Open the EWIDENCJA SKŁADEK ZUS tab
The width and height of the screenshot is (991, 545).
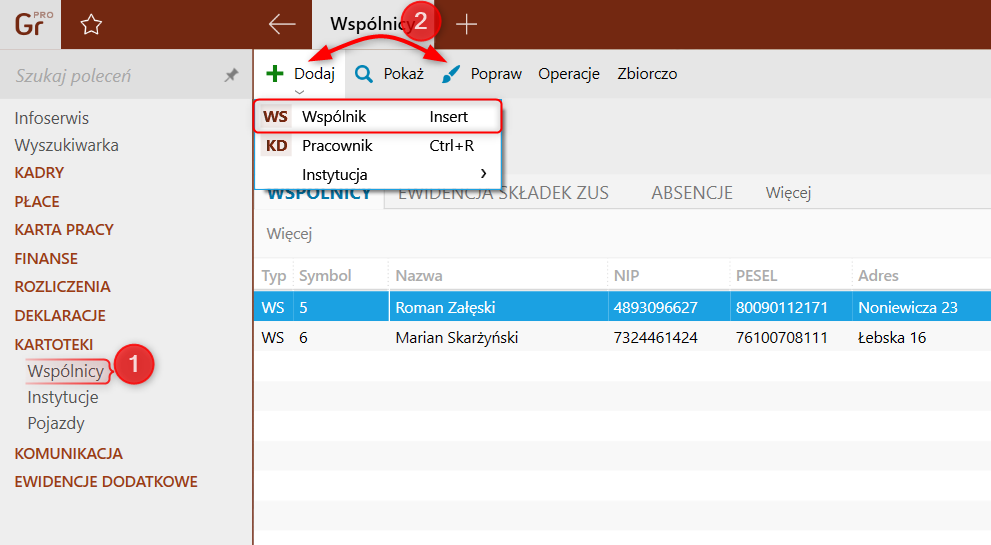504,193
